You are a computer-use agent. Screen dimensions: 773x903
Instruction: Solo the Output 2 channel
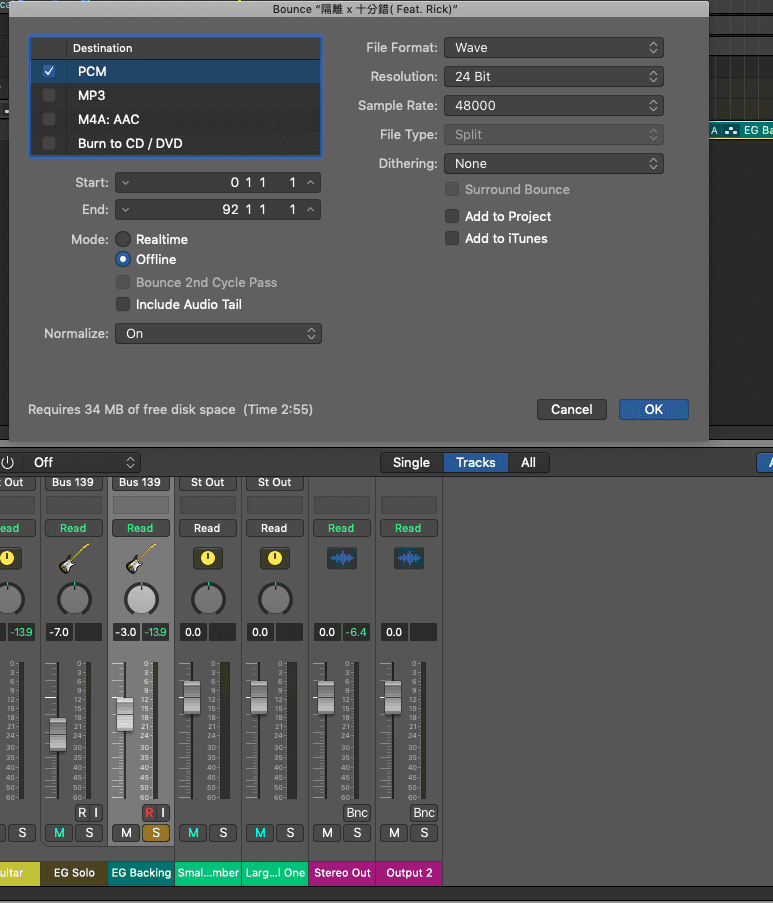425,833
